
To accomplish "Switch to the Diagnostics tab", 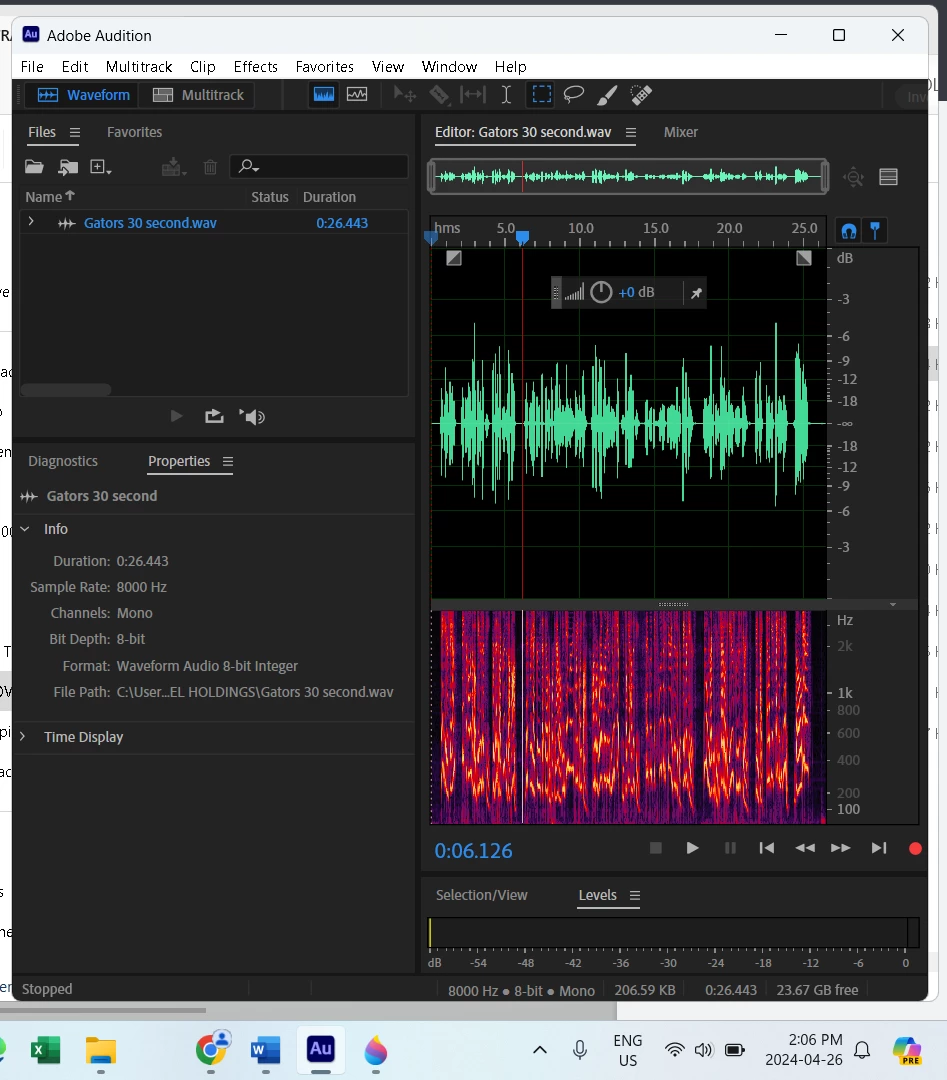I will (x=63, y=461).
